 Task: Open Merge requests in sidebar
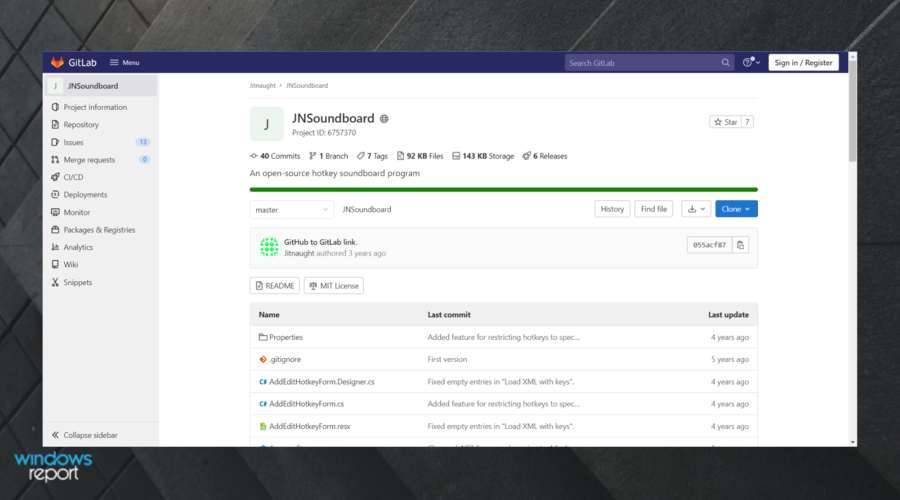(89, 160)
